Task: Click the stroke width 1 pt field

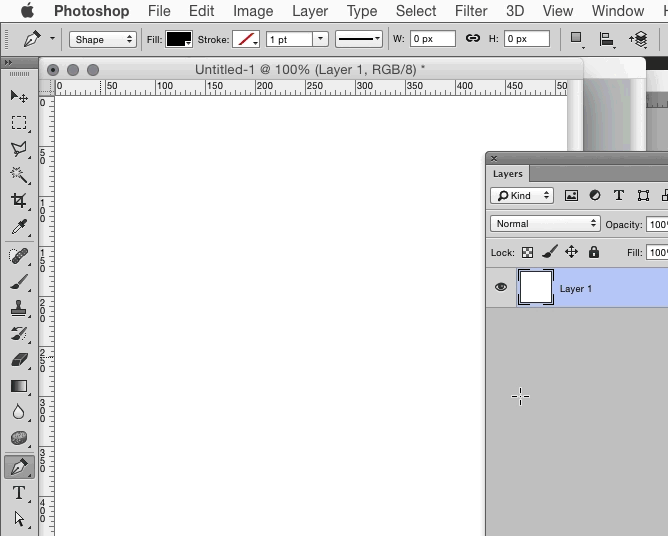Action: (x=289, y=39)
